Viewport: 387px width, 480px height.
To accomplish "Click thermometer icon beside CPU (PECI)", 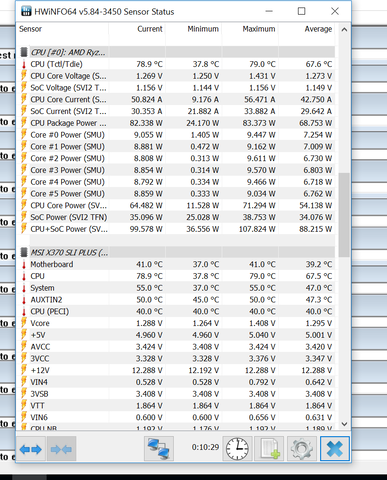I will (24, 311).
